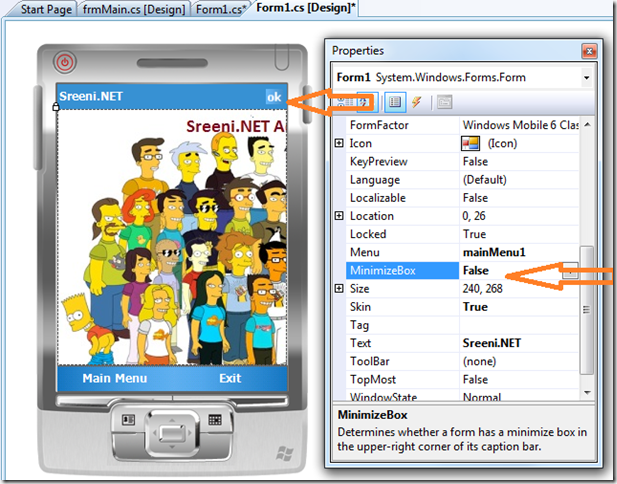
Task: Click the MinimizeBox description pane heading
Action: pyautogui.click(x=372, y=415)
